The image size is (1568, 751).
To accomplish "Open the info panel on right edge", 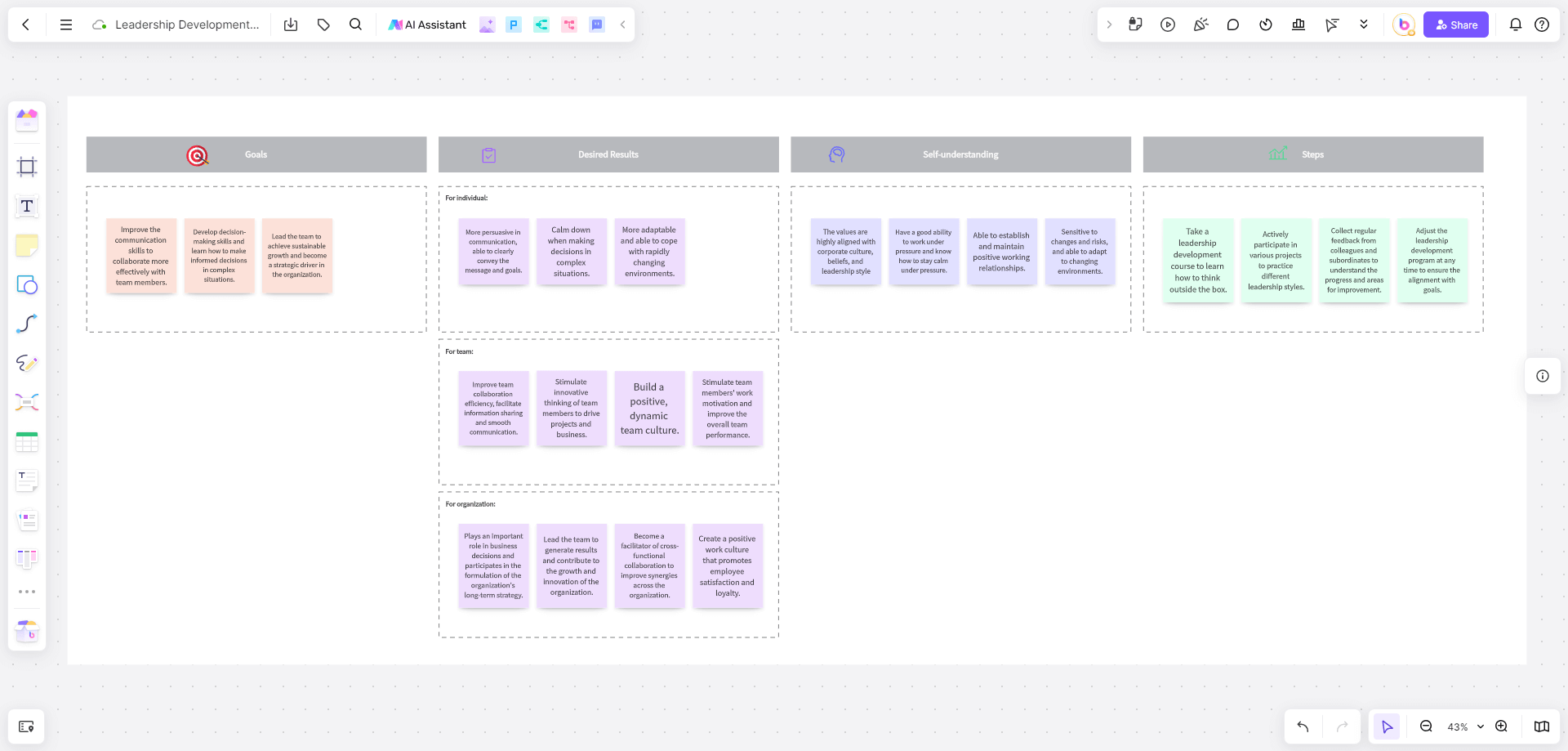I will pos(1543,376).
